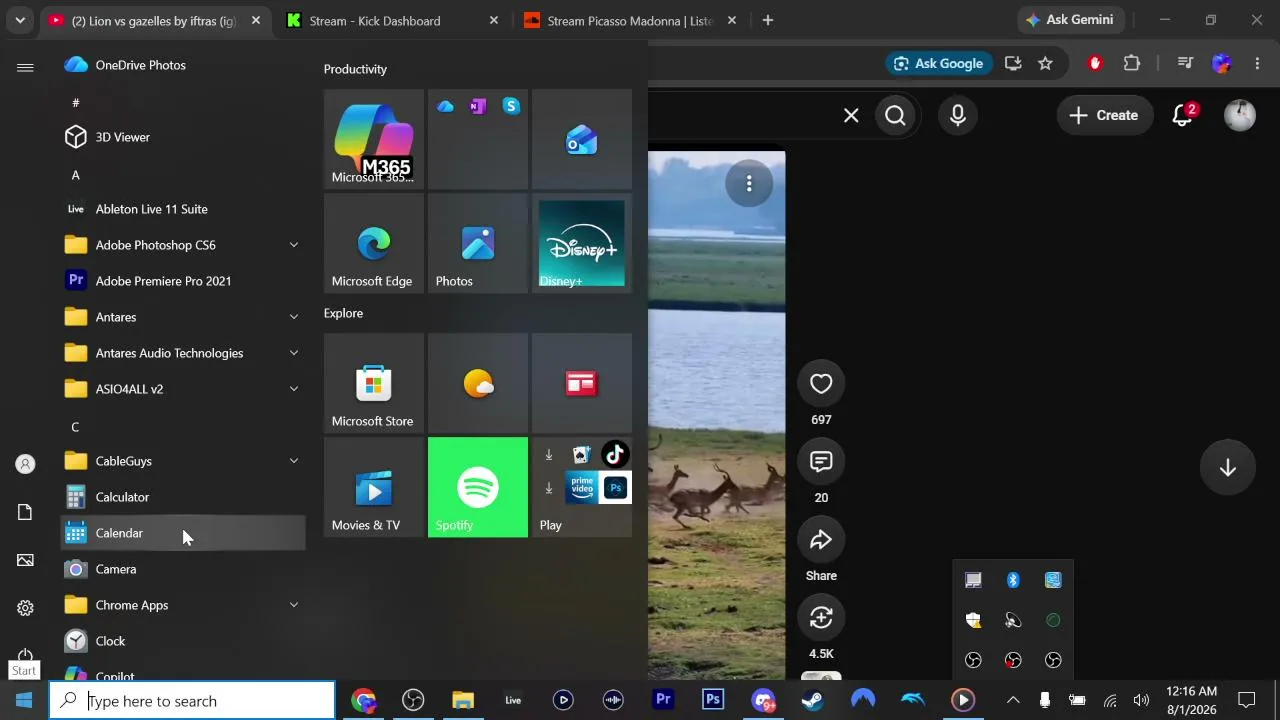Launch the Outlook tile
Viewport: 1280px width, 720px height.
coord(582,139)
